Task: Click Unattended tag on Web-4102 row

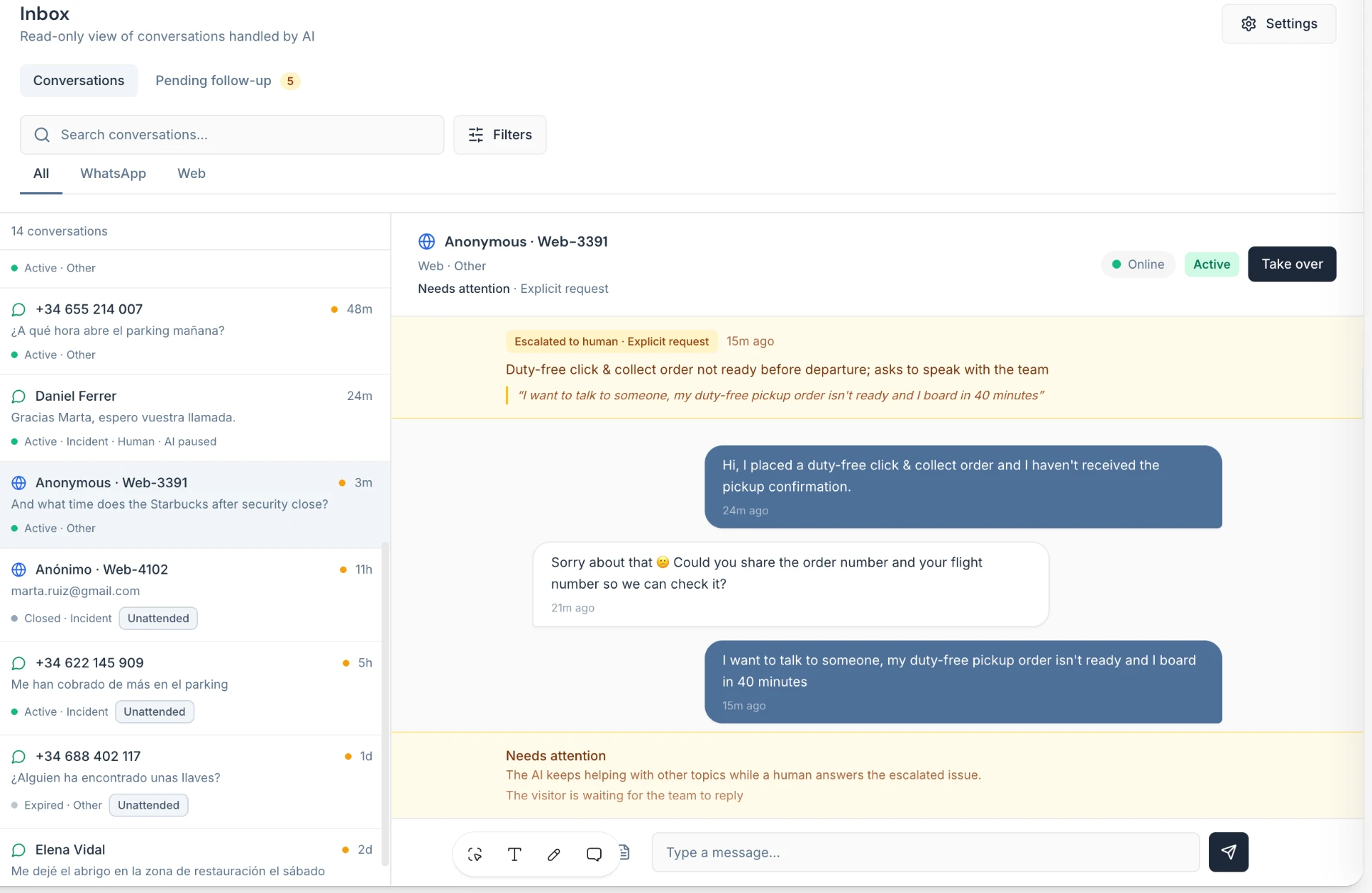Action: tap(158, 619)
